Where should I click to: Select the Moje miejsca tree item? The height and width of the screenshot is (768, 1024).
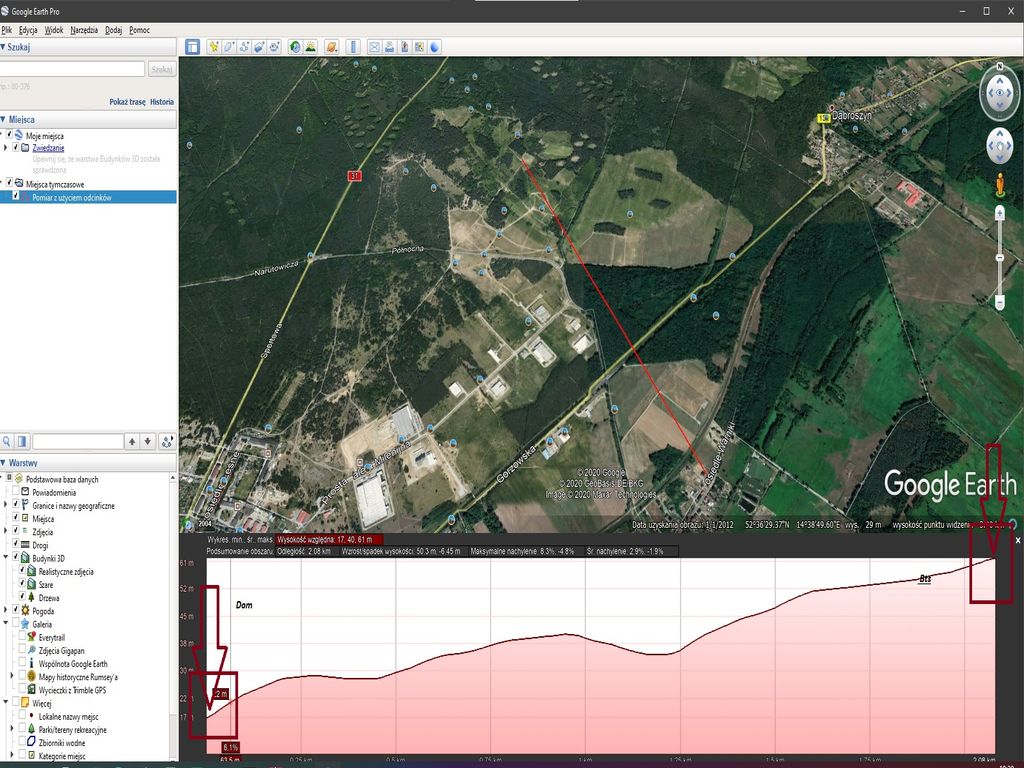click(x=44, y=136)
